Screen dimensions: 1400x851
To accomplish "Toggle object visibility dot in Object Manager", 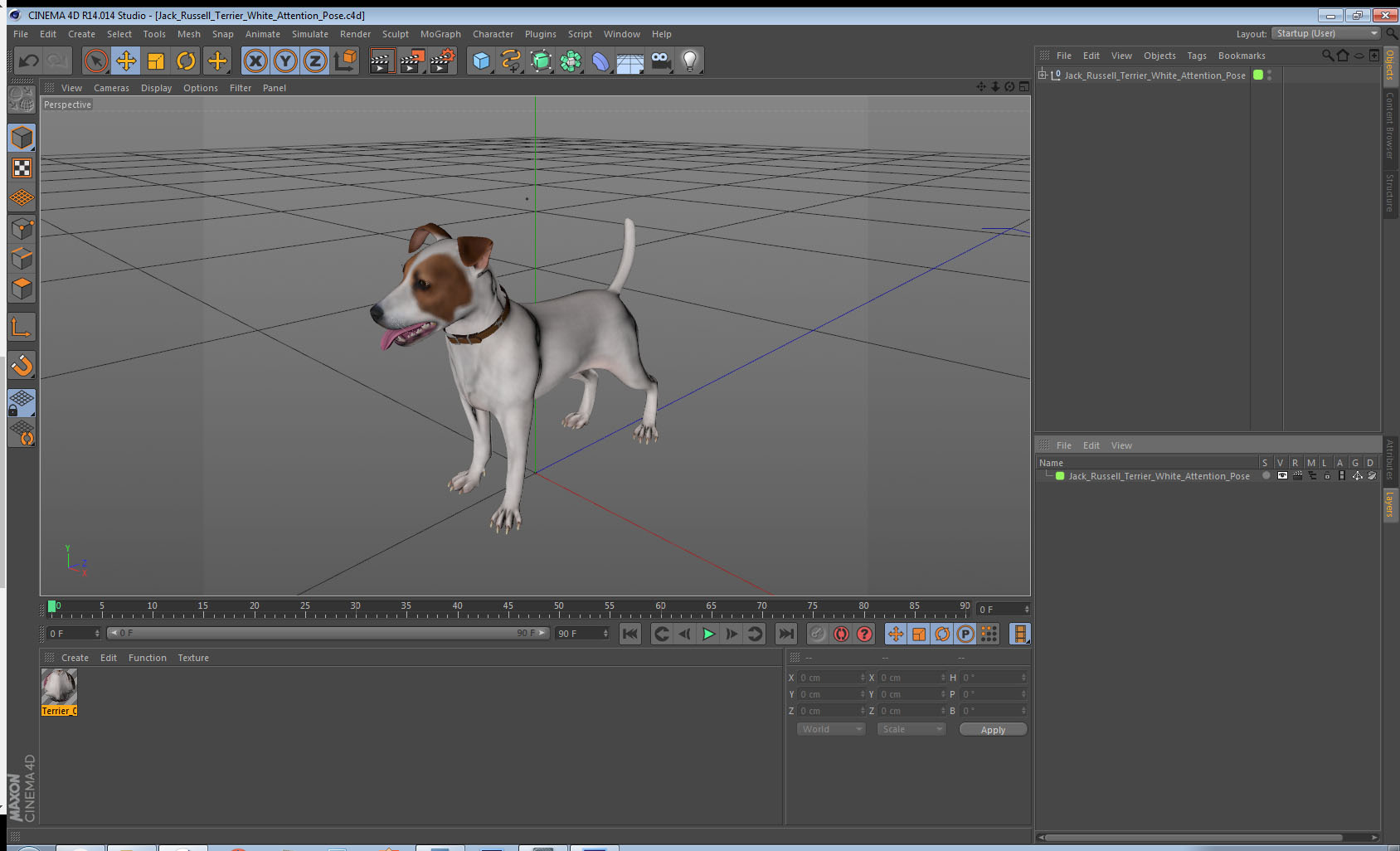I will [1269, 72].
